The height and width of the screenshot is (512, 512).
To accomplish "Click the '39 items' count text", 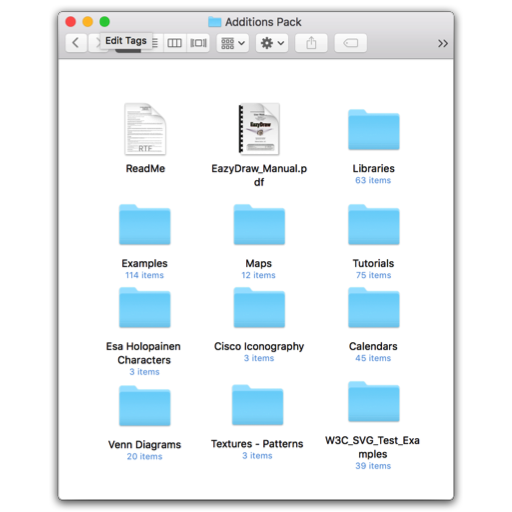I will coord(373,466).
